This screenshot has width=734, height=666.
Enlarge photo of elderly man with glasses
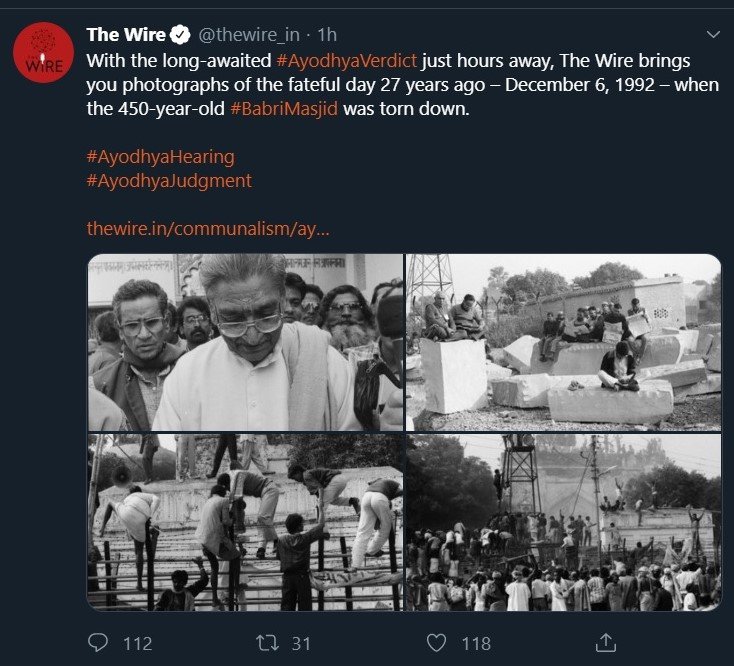tap(245, 342)
